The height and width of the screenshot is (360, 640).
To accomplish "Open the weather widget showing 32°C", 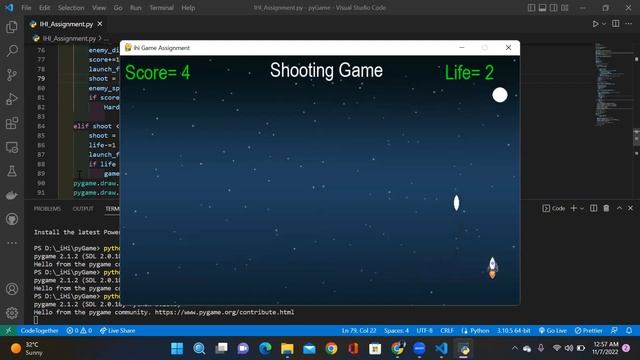I will coord(27,348).
